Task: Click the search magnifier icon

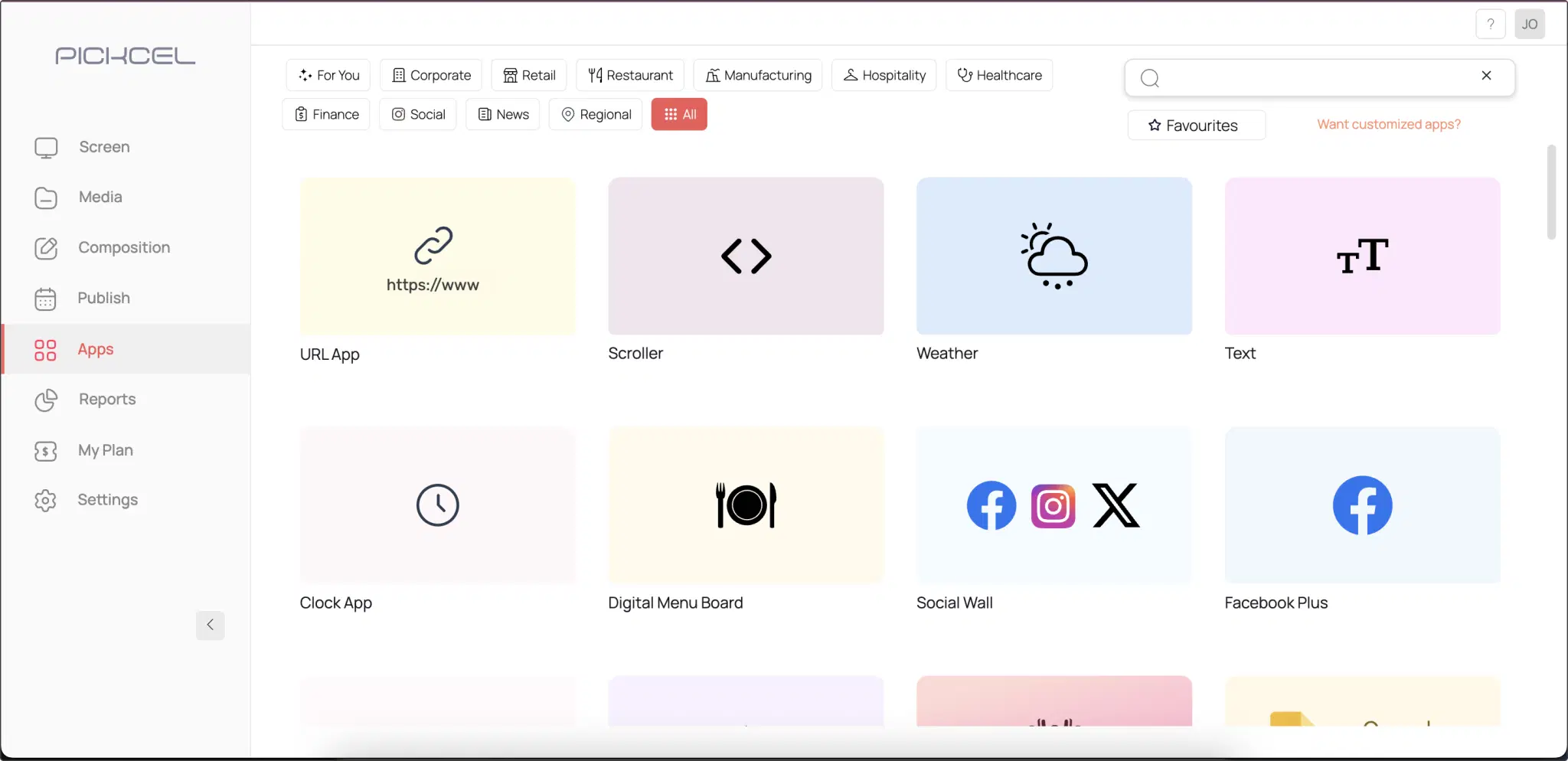Action: click(x=1149, y=77)
